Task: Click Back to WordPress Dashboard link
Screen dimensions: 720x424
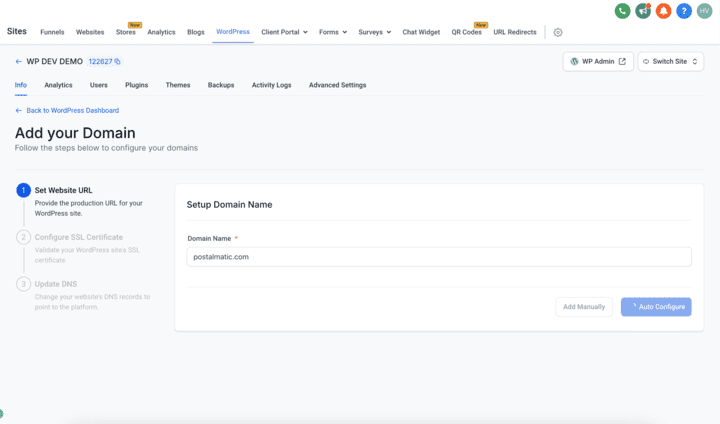Action: pos(73,110)
